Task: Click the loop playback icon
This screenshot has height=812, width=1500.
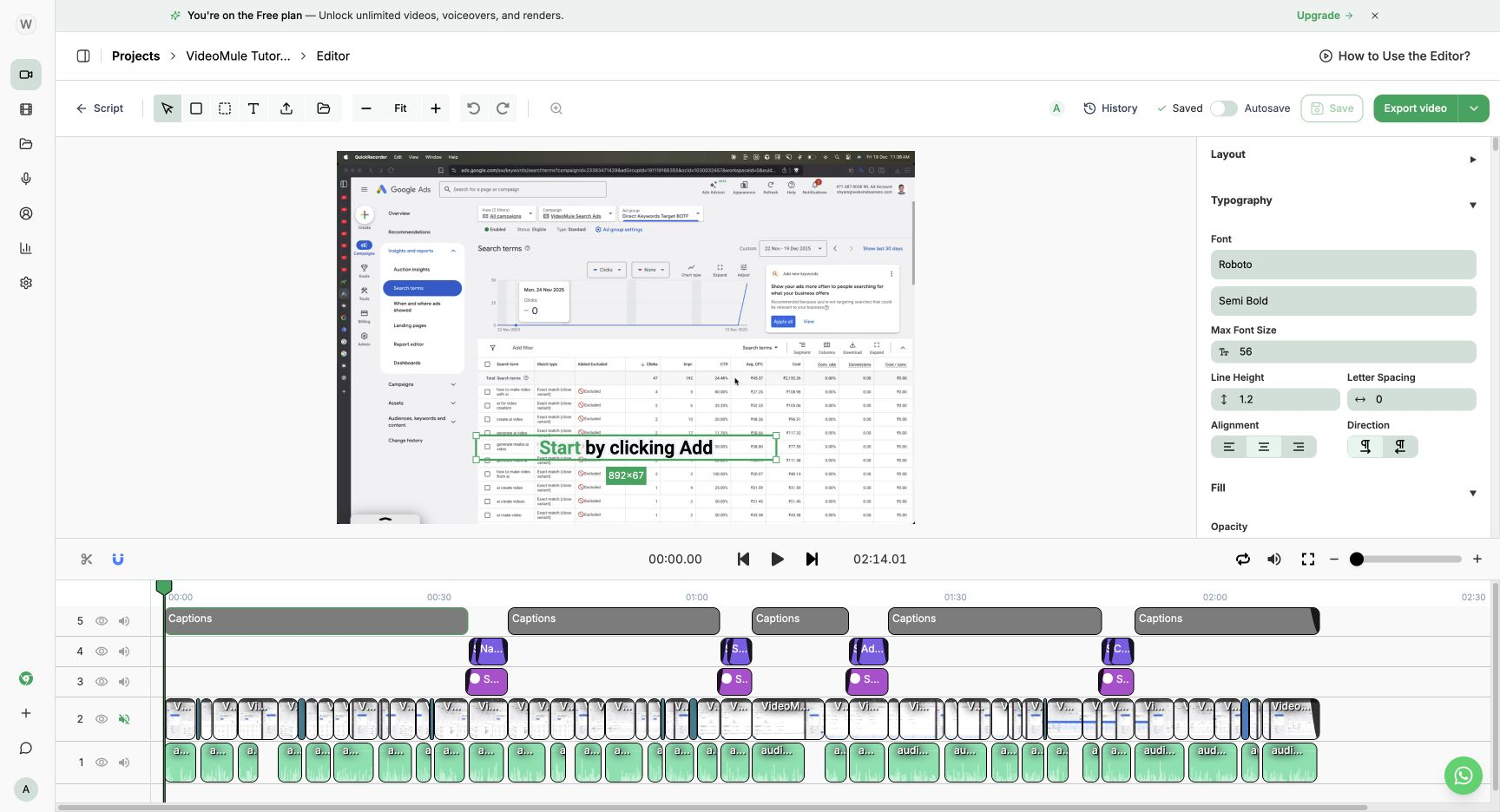Action: [x=1243, y=560]
